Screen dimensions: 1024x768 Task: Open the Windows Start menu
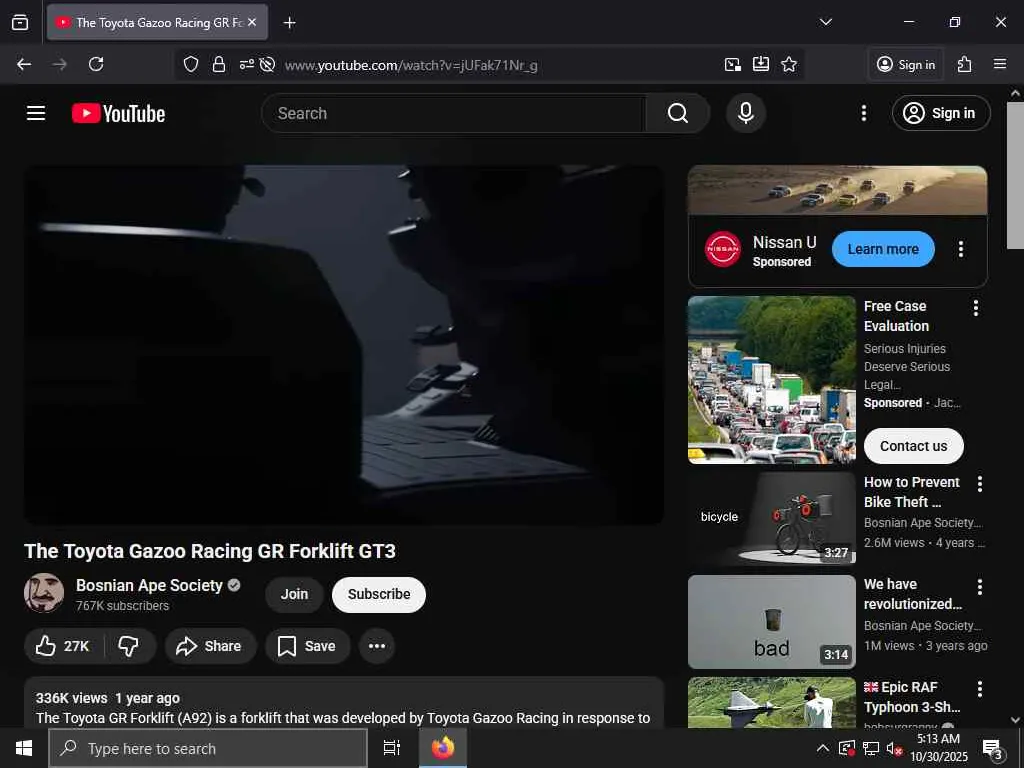[x=24, y=748]
